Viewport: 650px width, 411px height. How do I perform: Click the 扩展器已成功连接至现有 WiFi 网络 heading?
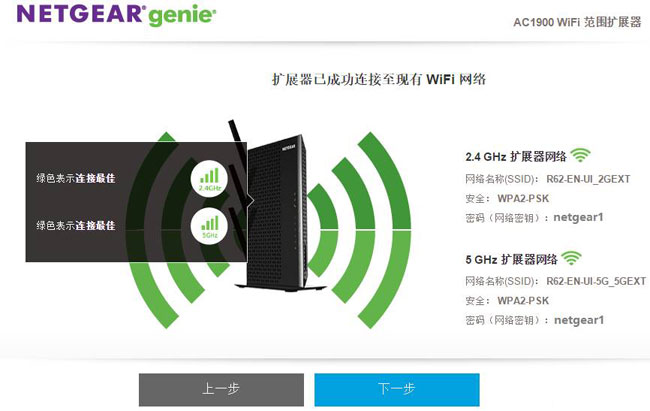coord(378,79)
